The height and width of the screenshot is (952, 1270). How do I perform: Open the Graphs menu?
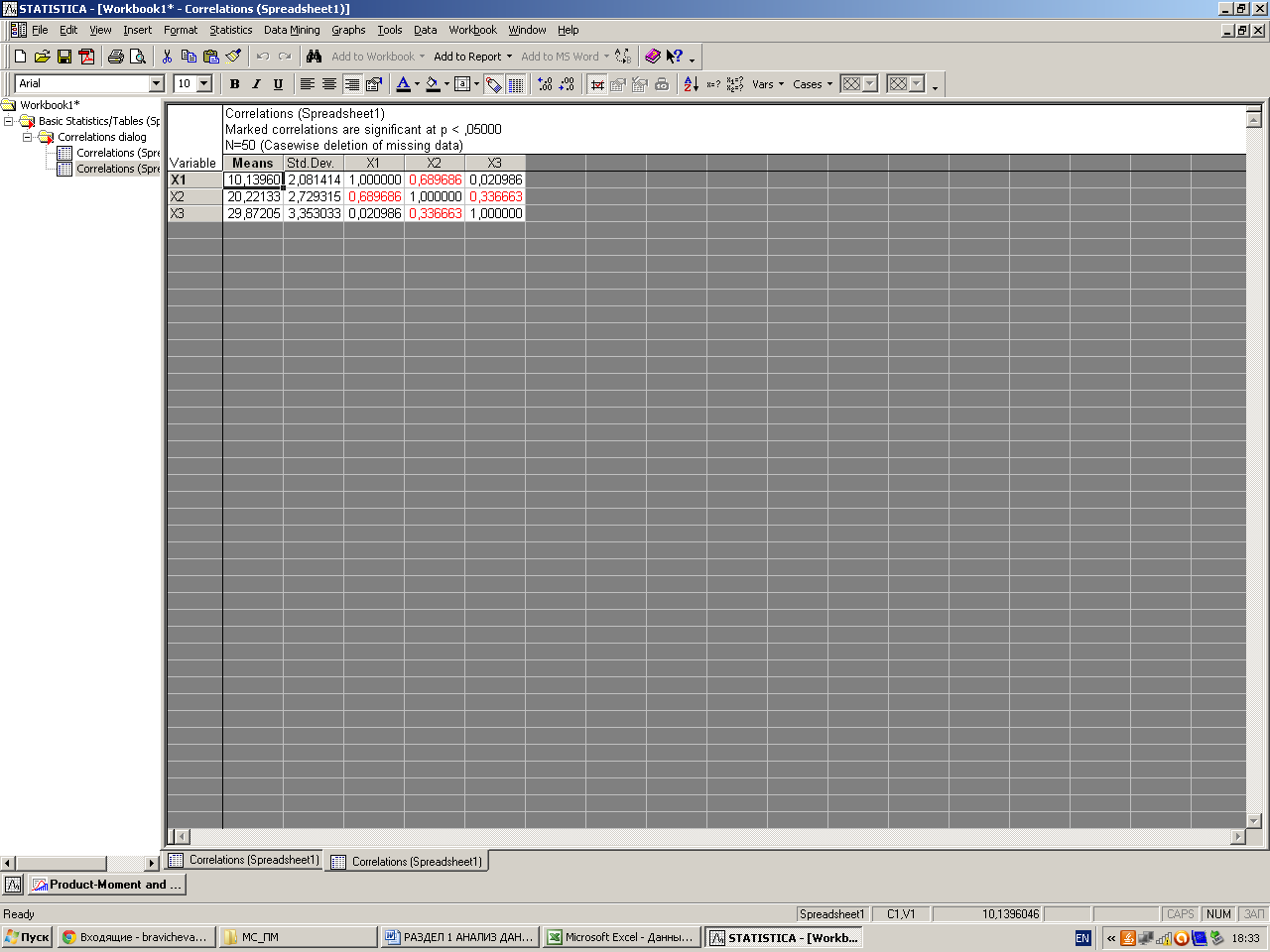(x=348, y=30)
